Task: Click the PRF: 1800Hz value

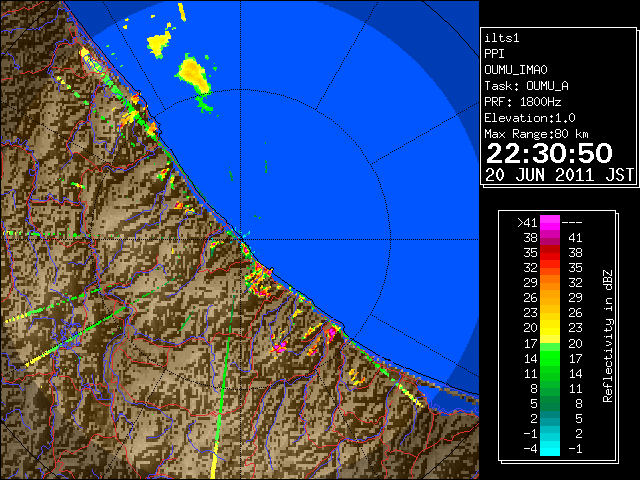Action: 522,102
